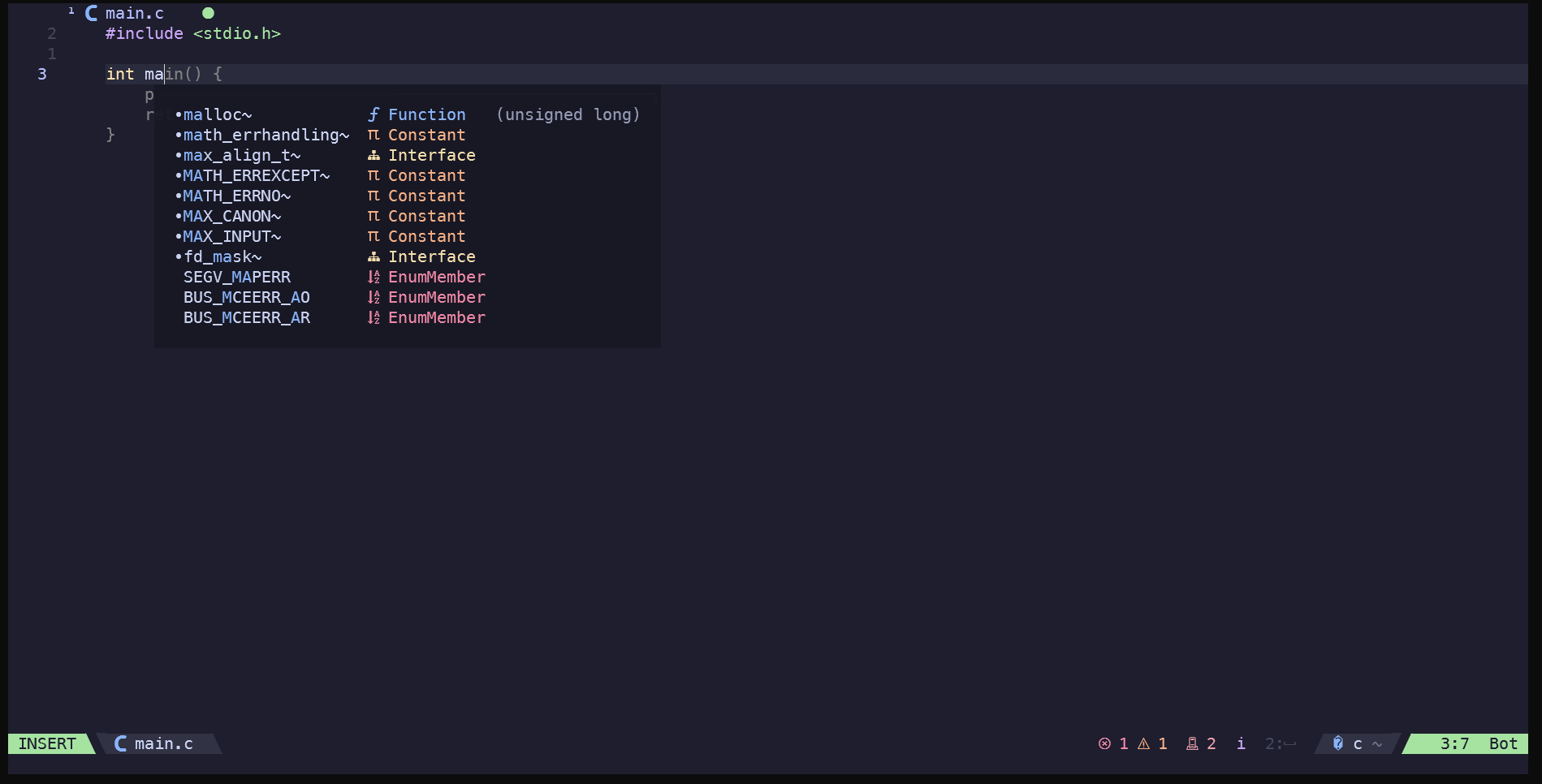Click the INSERT mode indicator
The image size is (1542, 784).
tap(47, 744)
